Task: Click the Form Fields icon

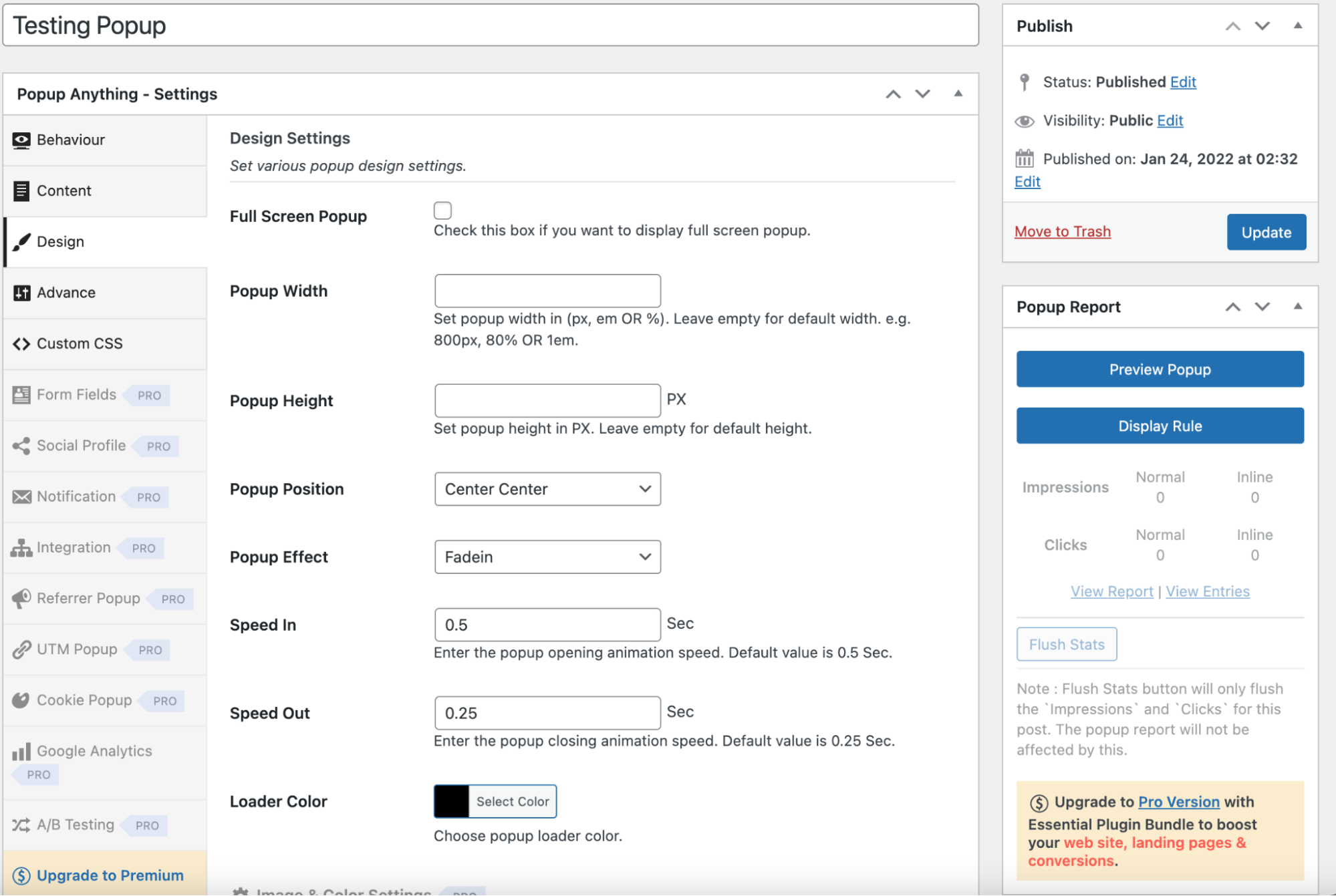Action: pyautogui.click(x=21, y=395)
